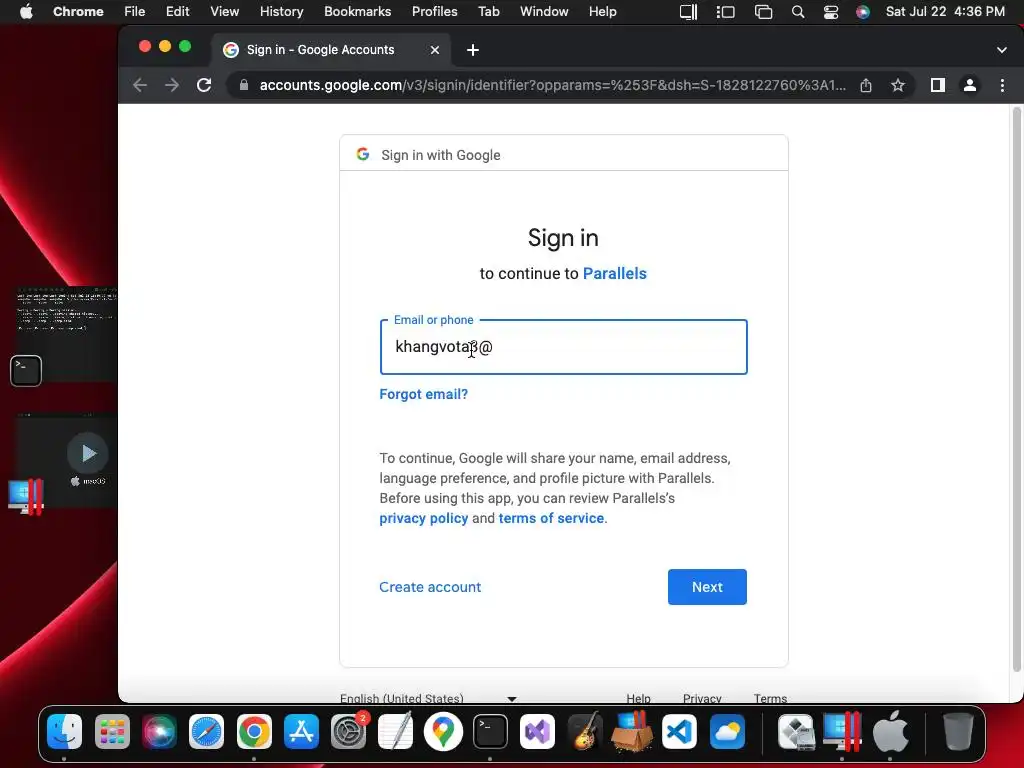Click the Email or phone field
Image resolution: width=1024 pixels, height=768 pixels.
[x=564, y=347]
